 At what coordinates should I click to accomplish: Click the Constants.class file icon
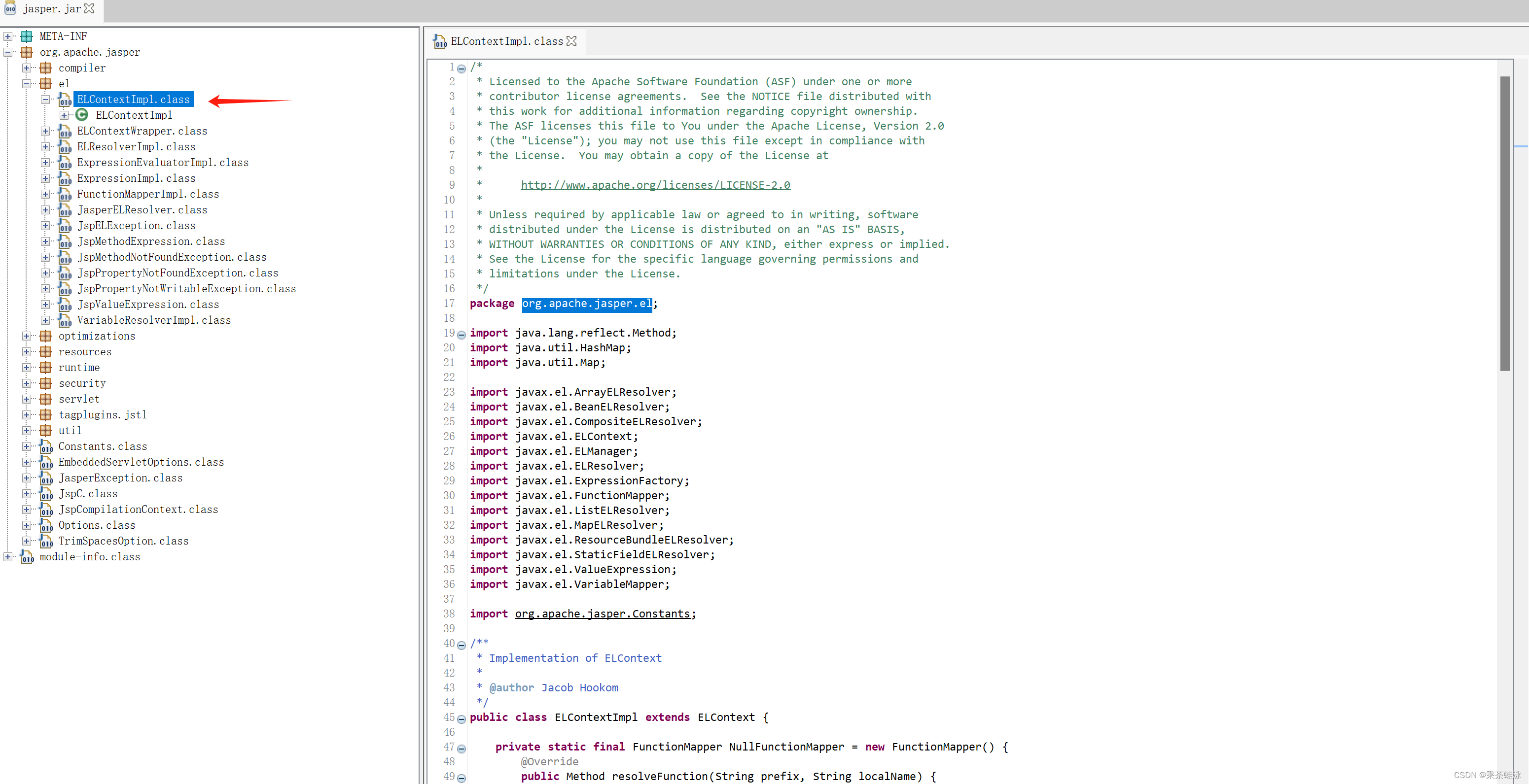point(46,446)
